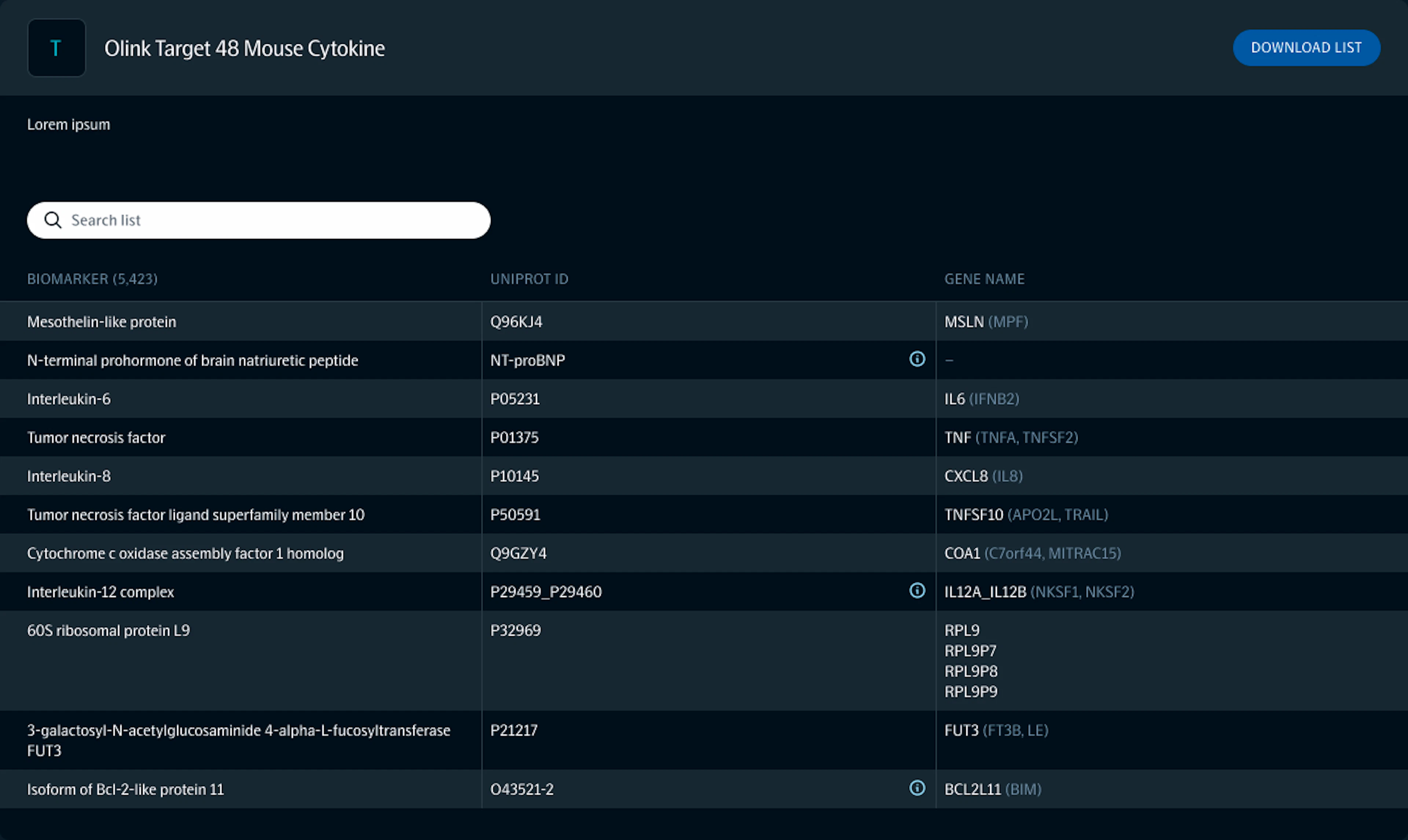The height and width of the screenshot is (840, 1408).
Task: Click UniProt ID P32969
Action: coord(516,631)
